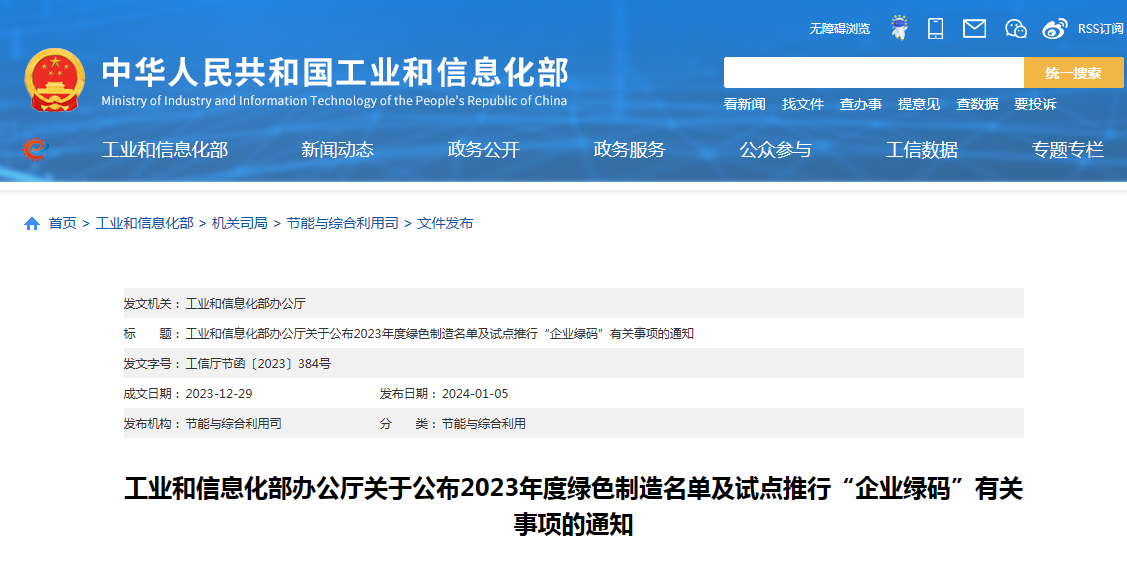Select 看新闻 quick link
Viewport: 1127px width, 580px height.
point(745,104)
